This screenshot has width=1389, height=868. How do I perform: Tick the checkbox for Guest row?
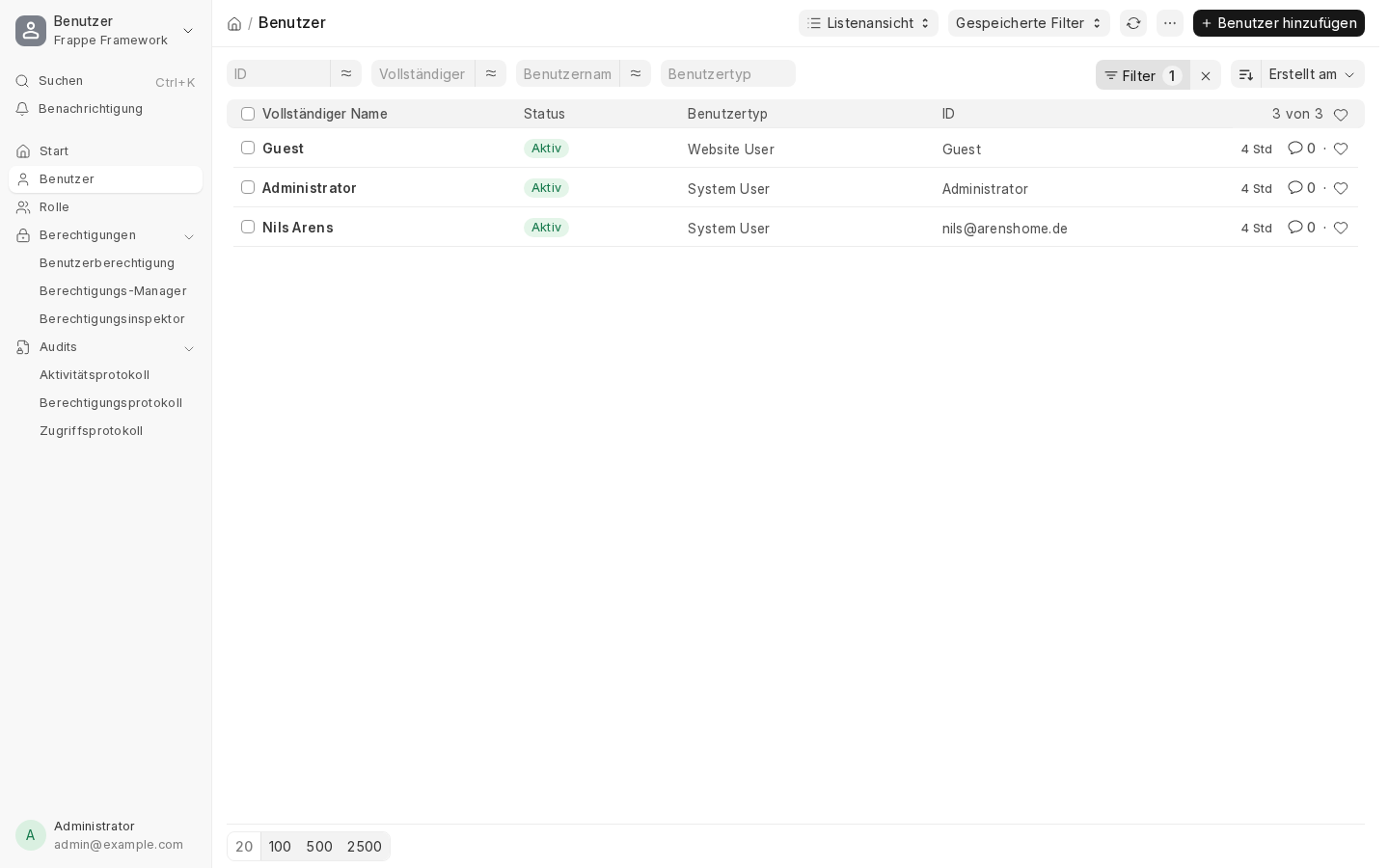pos(248,148)
